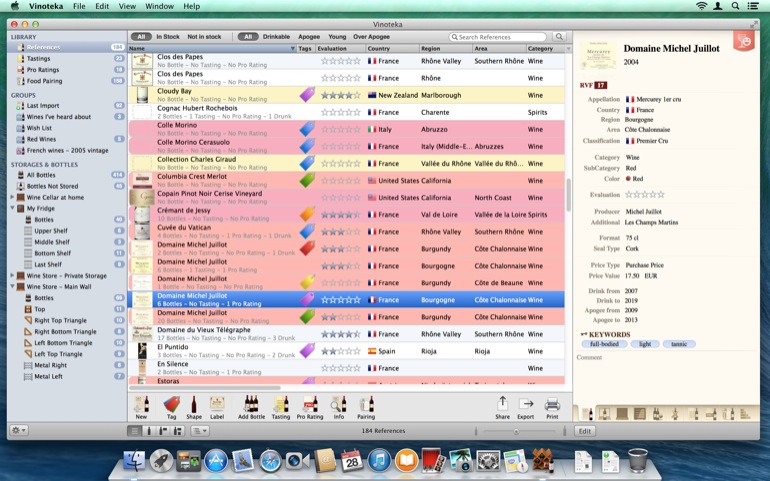
Task: Open the Info magnifier icon
Action: pos(338,404)
